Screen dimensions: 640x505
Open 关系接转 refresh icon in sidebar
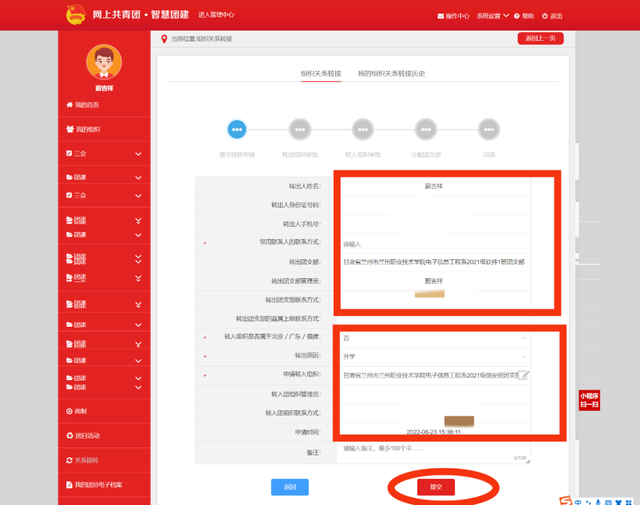(x=69, y=460)
